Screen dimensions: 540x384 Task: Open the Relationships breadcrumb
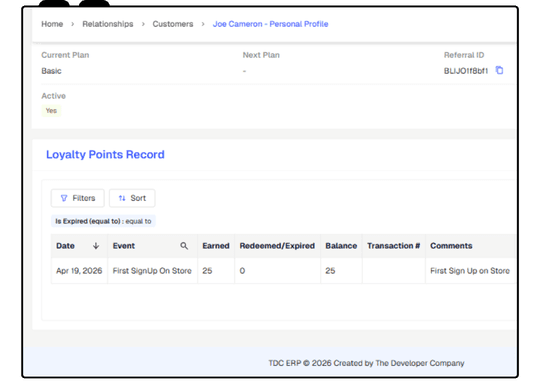click(x=107, y=24)
